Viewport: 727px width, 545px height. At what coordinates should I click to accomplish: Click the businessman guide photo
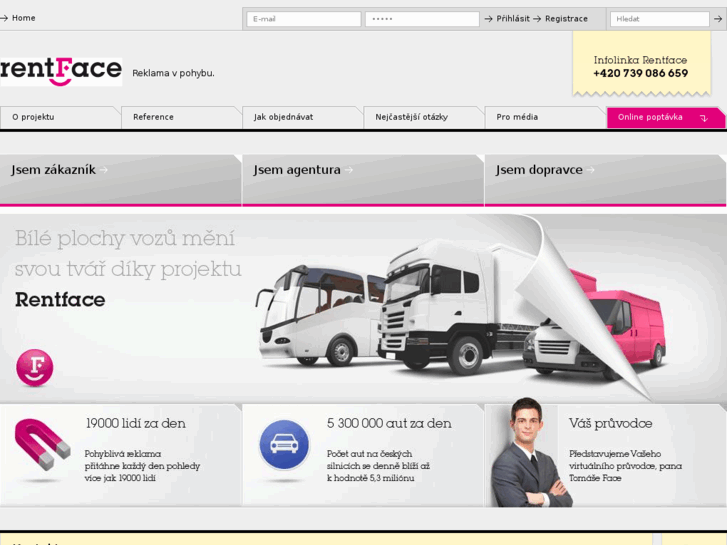click(531, 452)
